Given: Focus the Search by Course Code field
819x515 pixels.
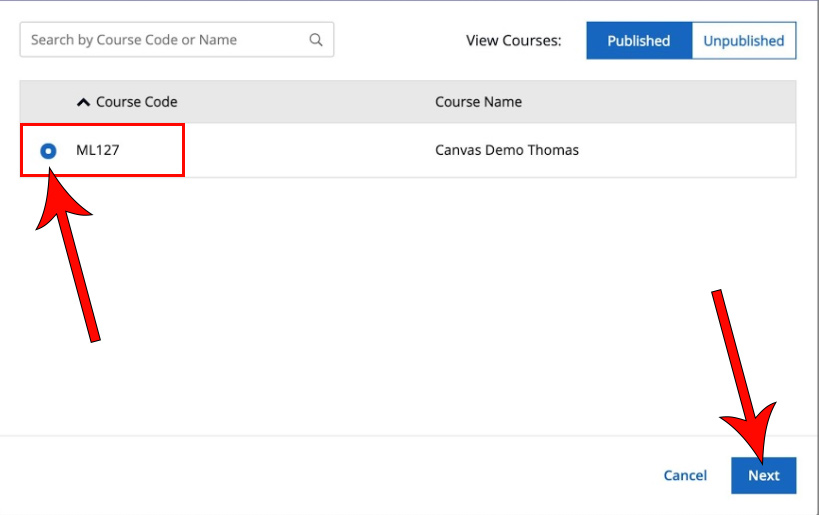Looking at the screenshot, I should click(165, 40).
